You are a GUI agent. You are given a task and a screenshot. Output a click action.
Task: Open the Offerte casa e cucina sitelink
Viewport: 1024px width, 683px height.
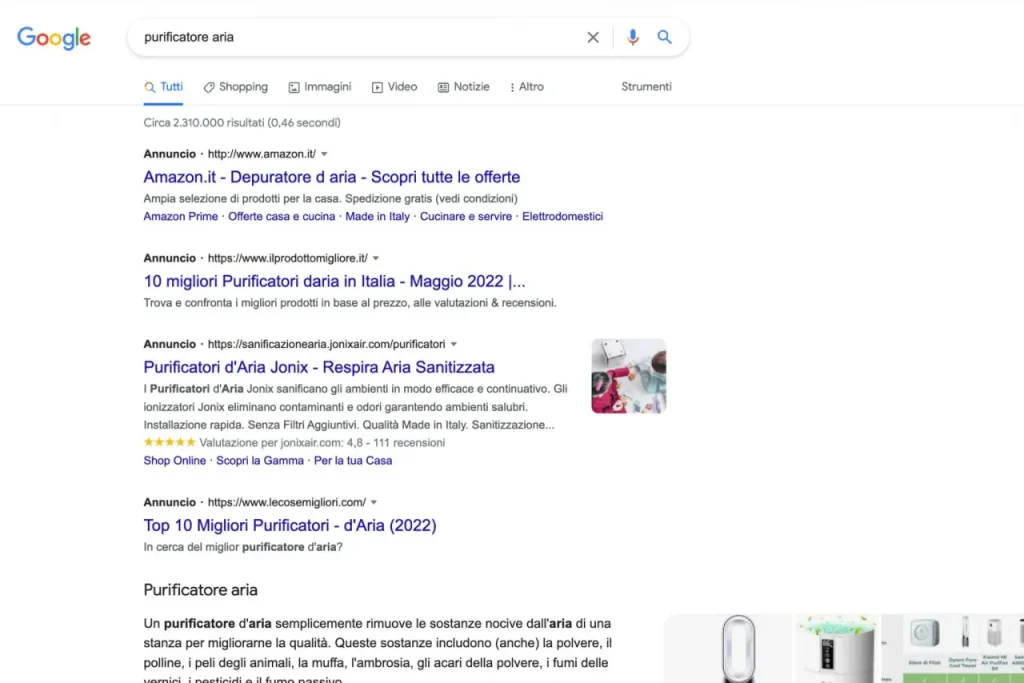281,216
